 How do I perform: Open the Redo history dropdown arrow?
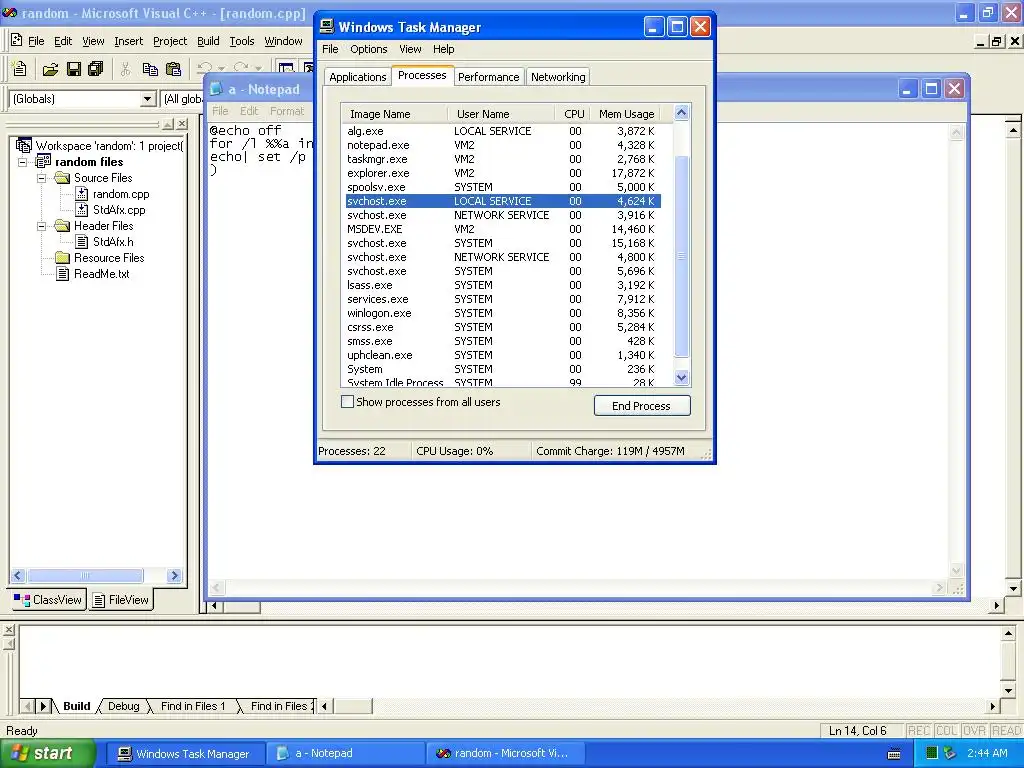click(x=258, y=69)
